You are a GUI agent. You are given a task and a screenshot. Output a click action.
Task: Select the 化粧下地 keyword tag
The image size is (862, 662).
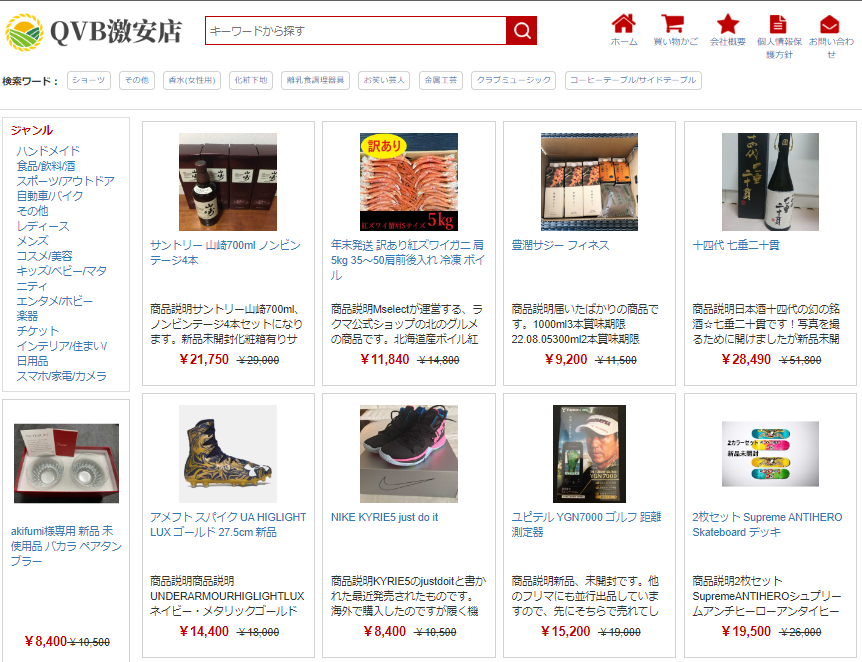point(251,80)
